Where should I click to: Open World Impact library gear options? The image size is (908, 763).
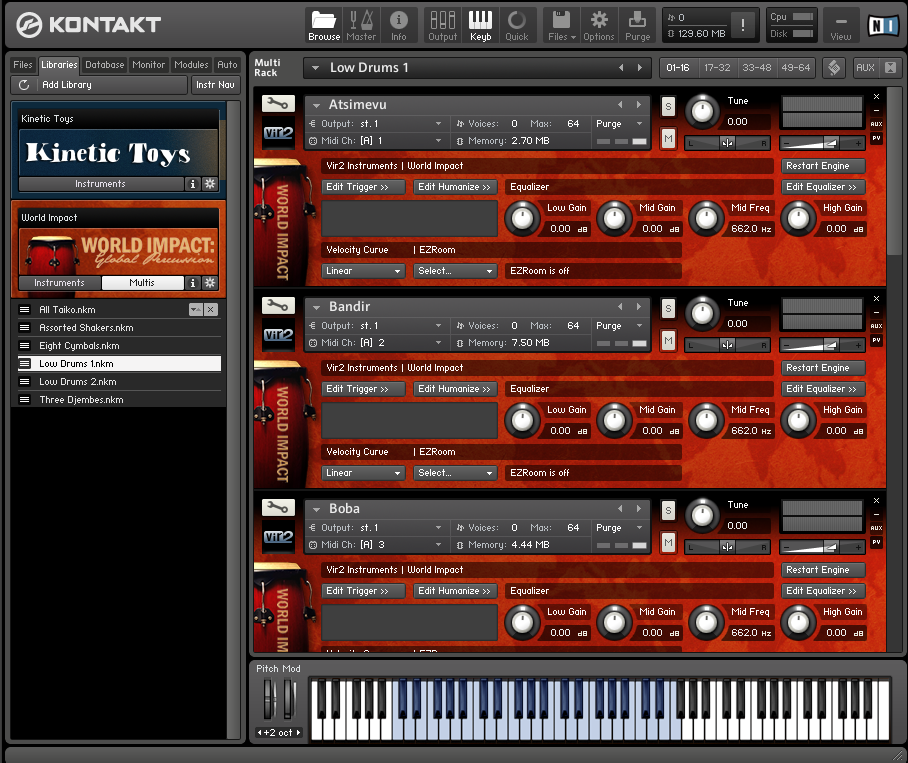coord(210,283)
